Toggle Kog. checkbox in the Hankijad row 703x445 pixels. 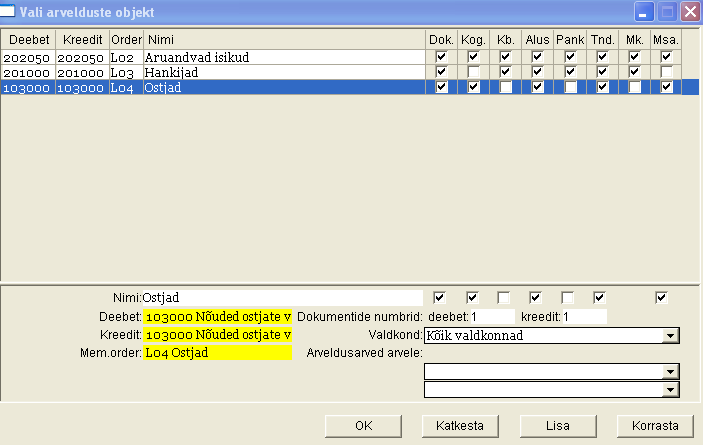click(473, 73)
